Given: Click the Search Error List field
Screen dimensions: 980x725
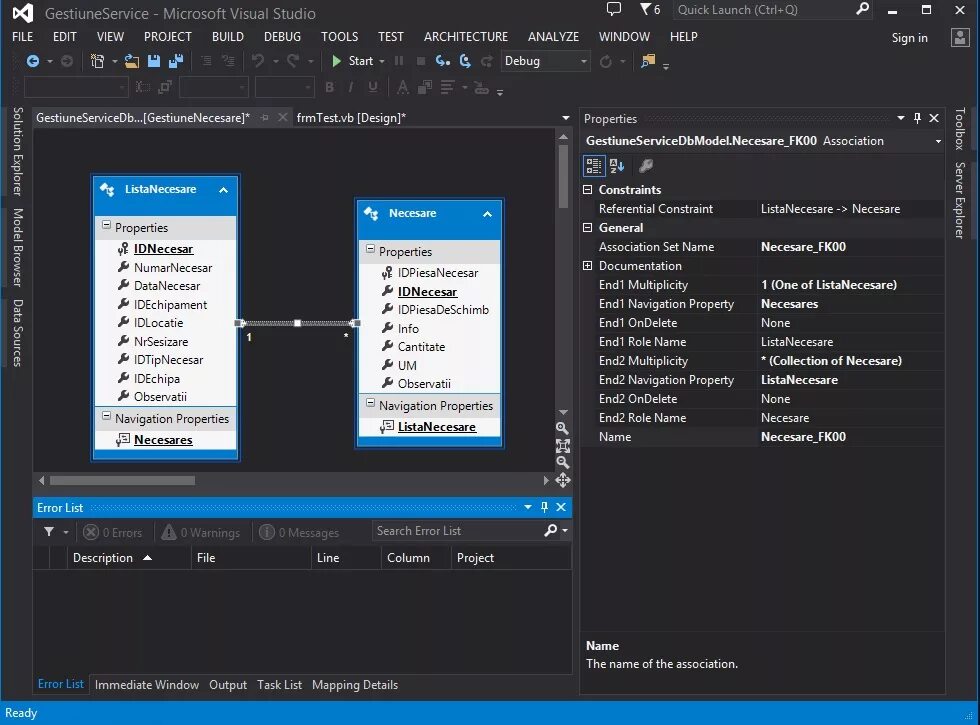Looking at the screenshot, I should pos(459,531).
